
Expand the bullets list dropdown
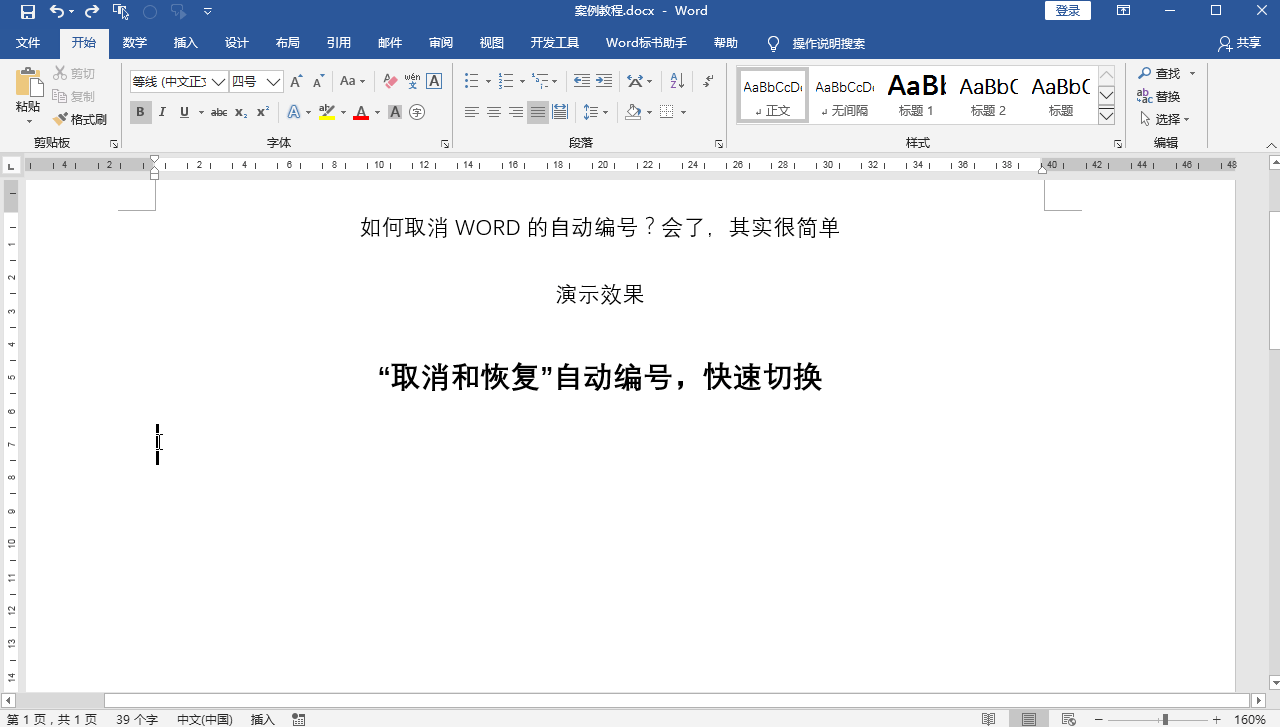pos(487,82)
